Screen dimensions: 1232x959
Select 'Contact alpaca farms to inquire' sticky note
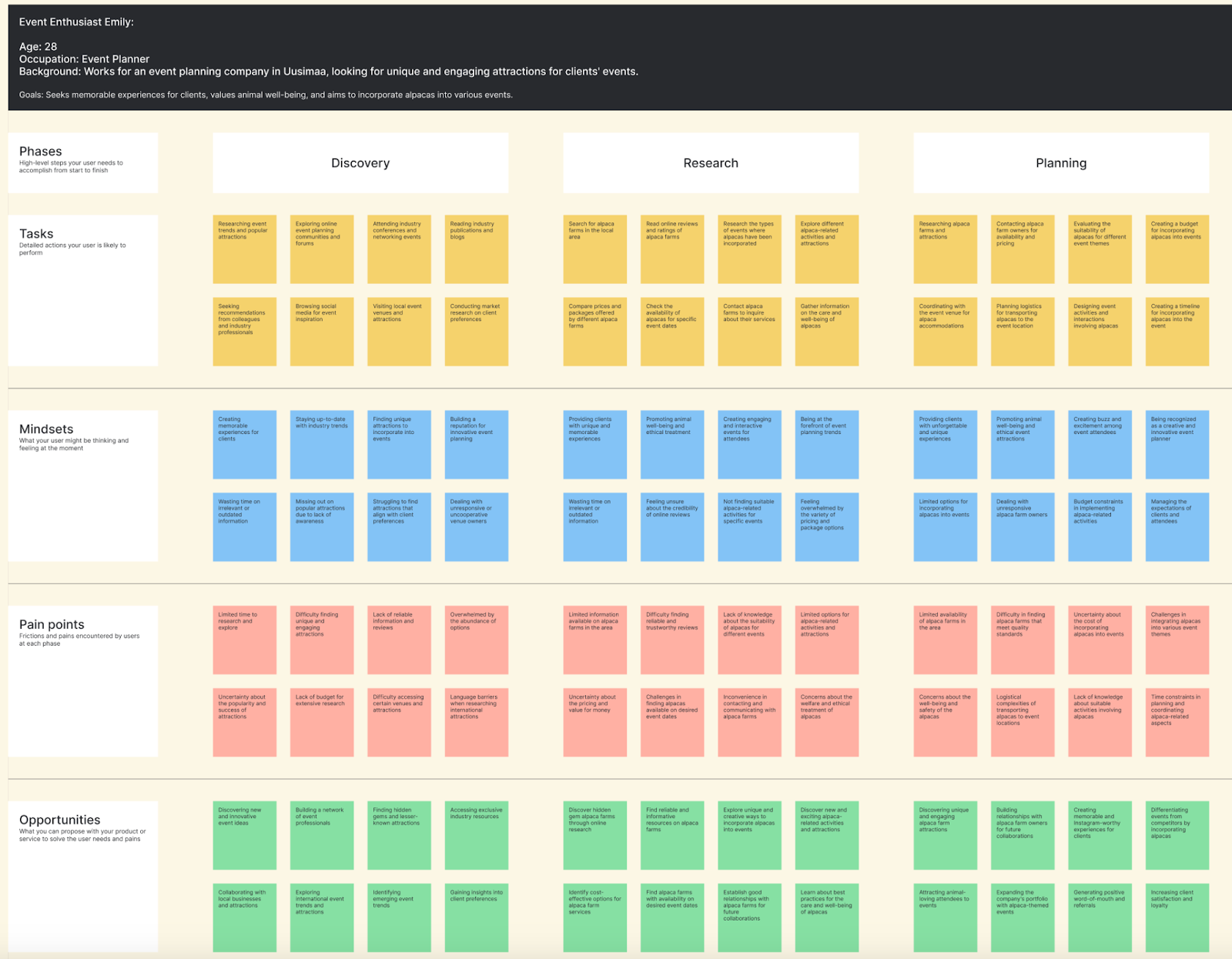click(x=750, y=331)
